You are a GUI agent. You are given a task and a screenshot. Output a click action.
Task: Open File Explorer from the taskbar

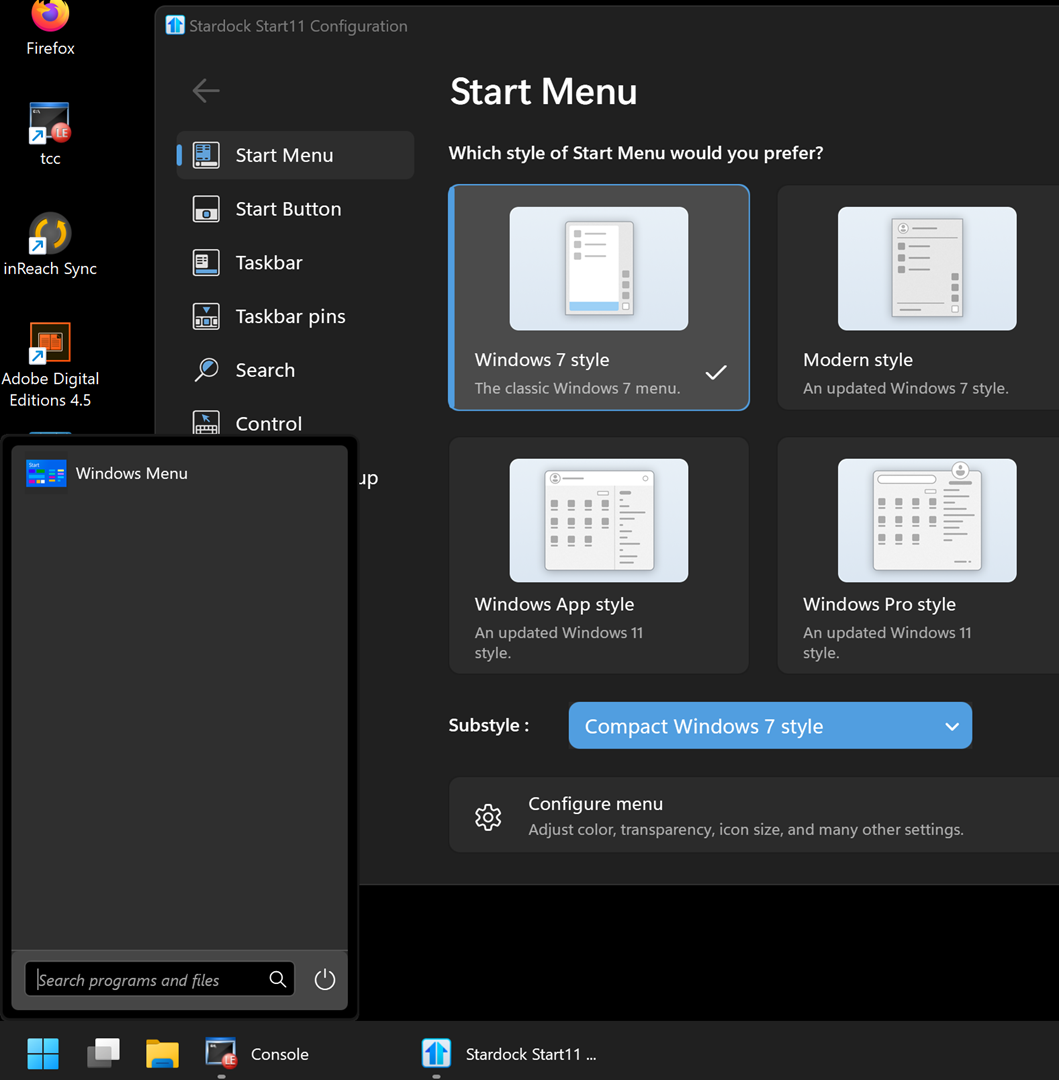click(162, 1052)
